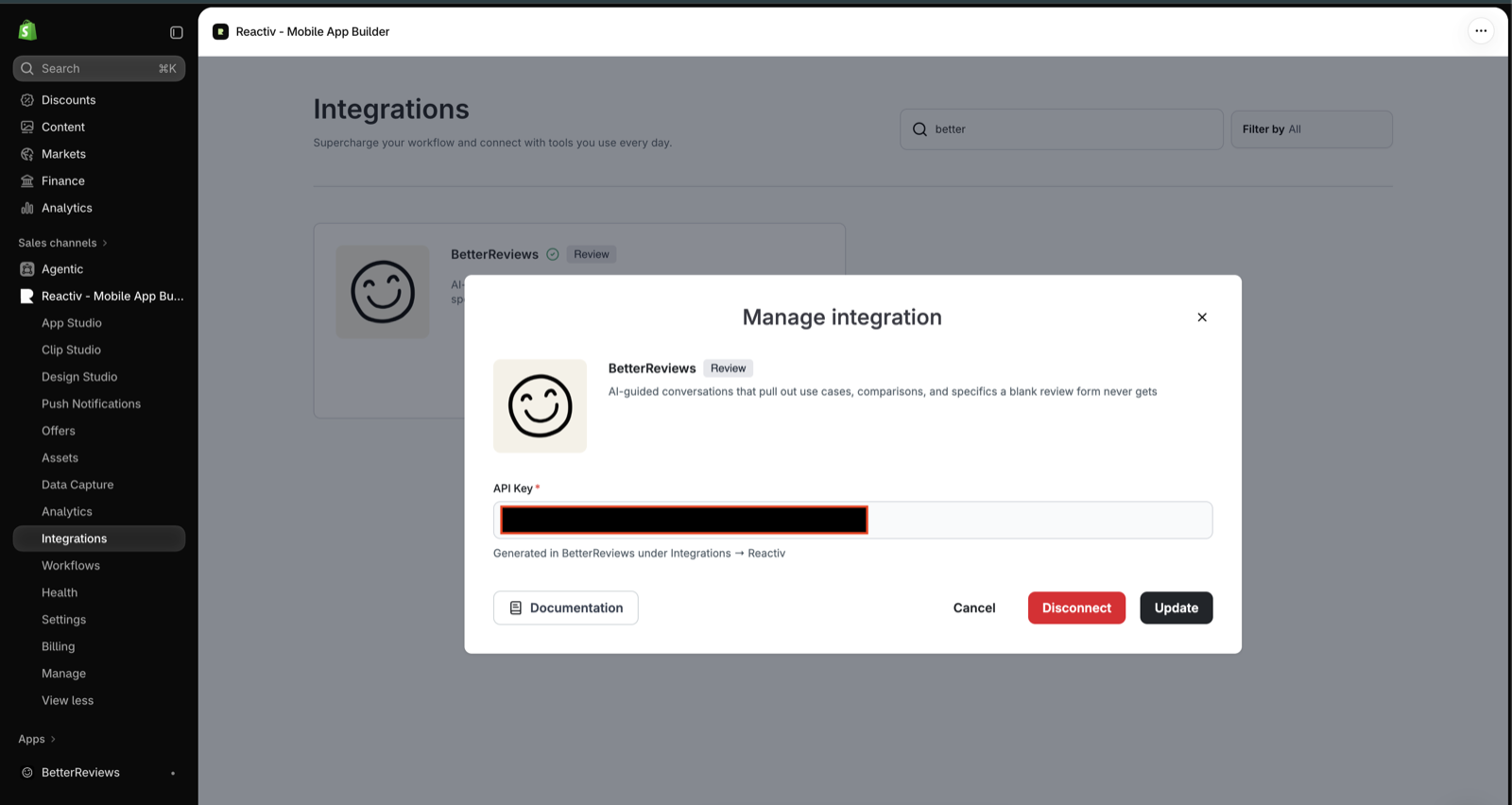Click the Reactiv app icon in sidebar
1512x805 pixels.
tap(27, 296)
